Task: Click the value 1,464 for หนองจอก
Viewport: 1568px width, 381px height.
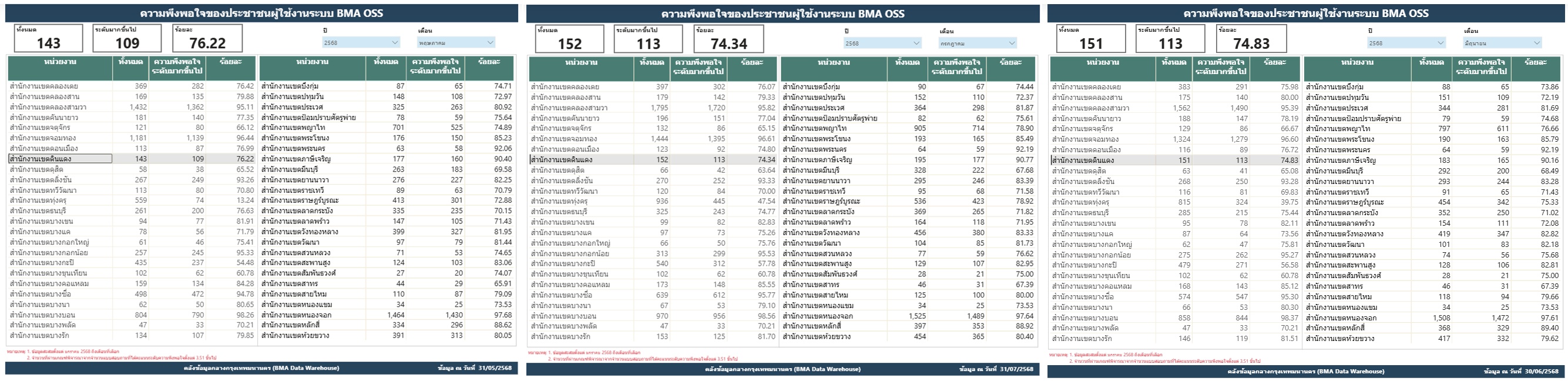Action: pyautogui.click(x=395, y=315)
